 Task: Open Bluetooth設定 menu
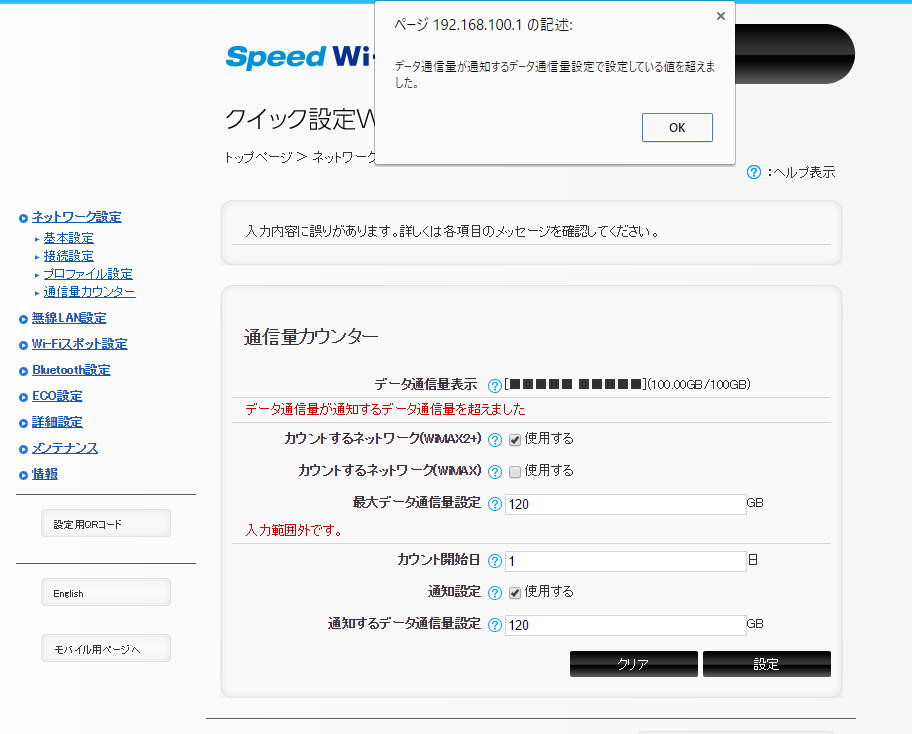coord(71,370)
